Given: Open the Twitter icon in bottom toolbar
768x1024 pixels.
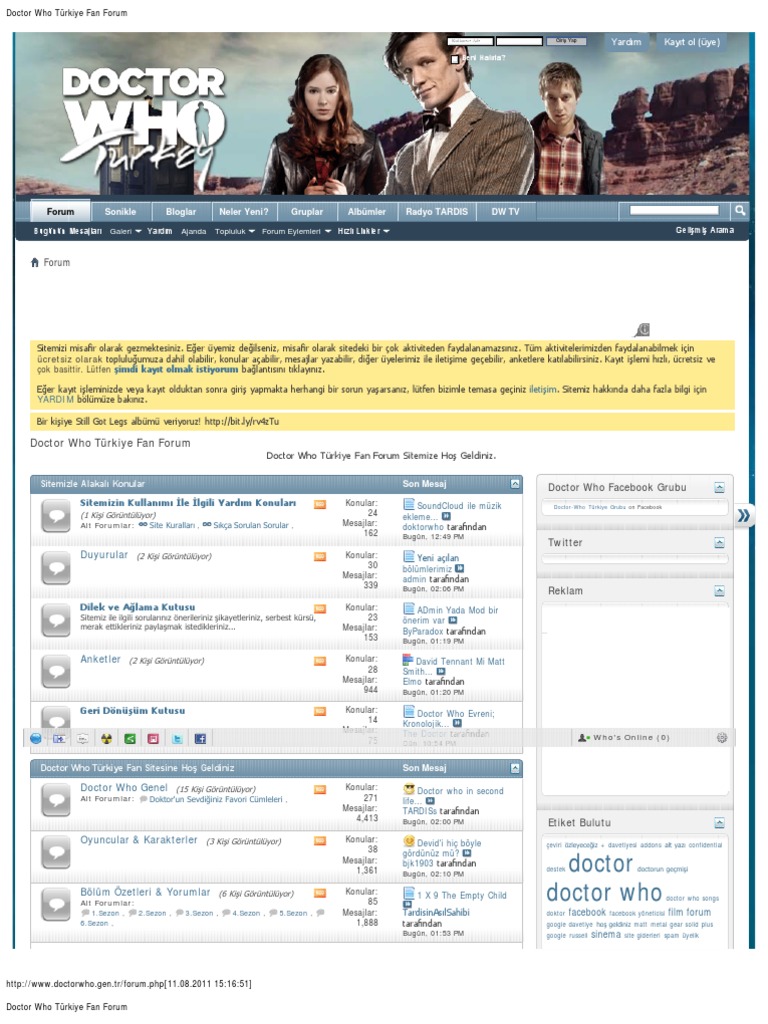Looking at the screenshot, I should [177, 739].
